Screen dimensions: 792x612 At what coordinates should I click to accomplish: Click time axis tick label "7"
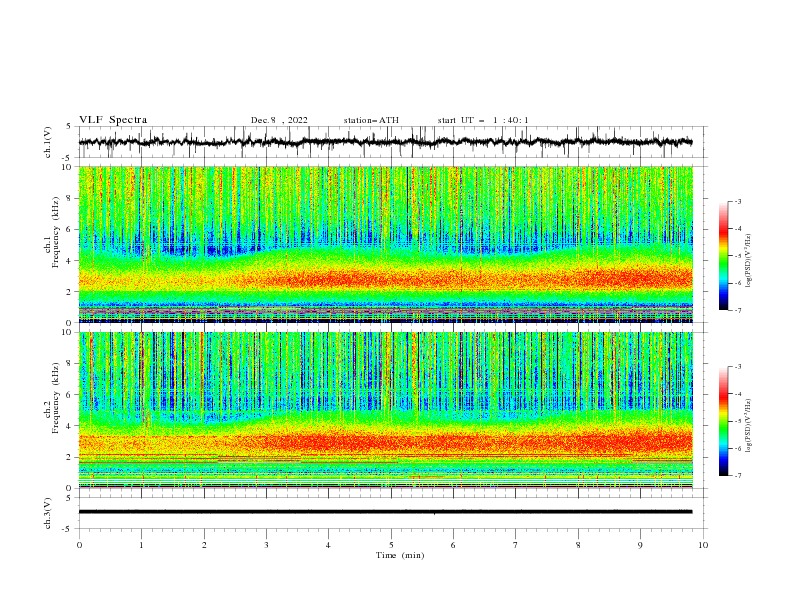pos(516,545)
